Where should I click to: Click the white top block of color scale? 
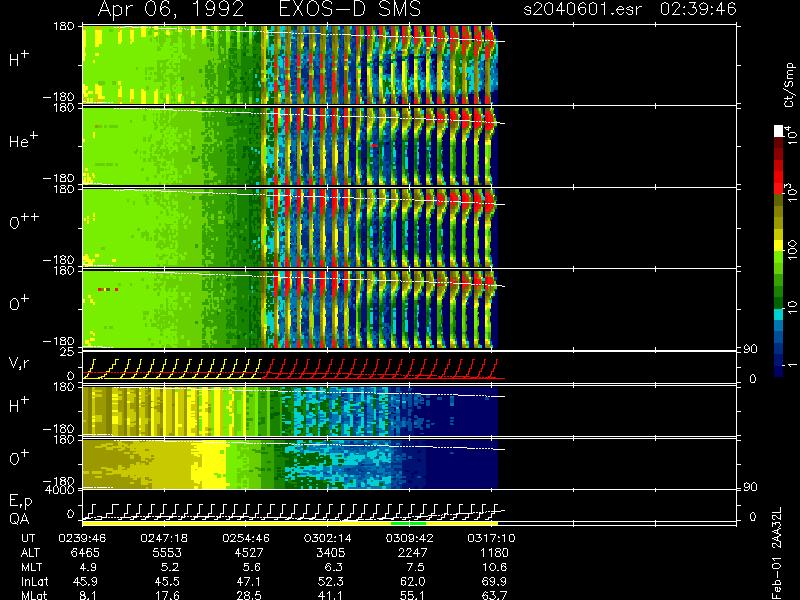(779, 131)
